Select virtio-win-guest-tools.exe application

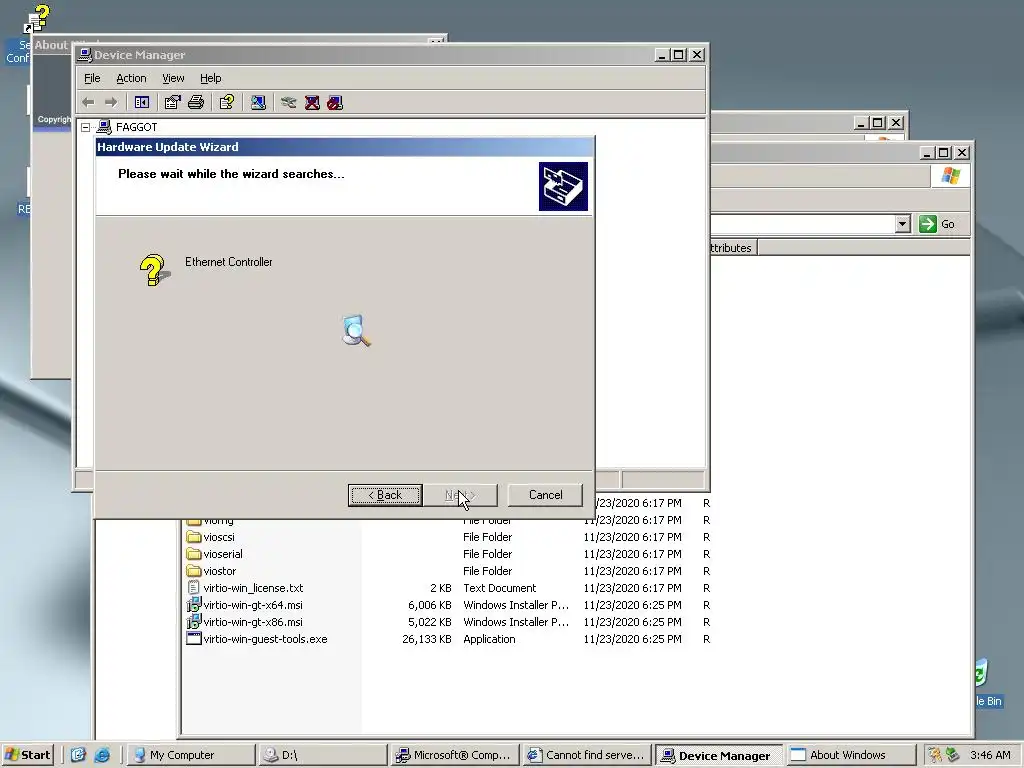click(265, 639)
